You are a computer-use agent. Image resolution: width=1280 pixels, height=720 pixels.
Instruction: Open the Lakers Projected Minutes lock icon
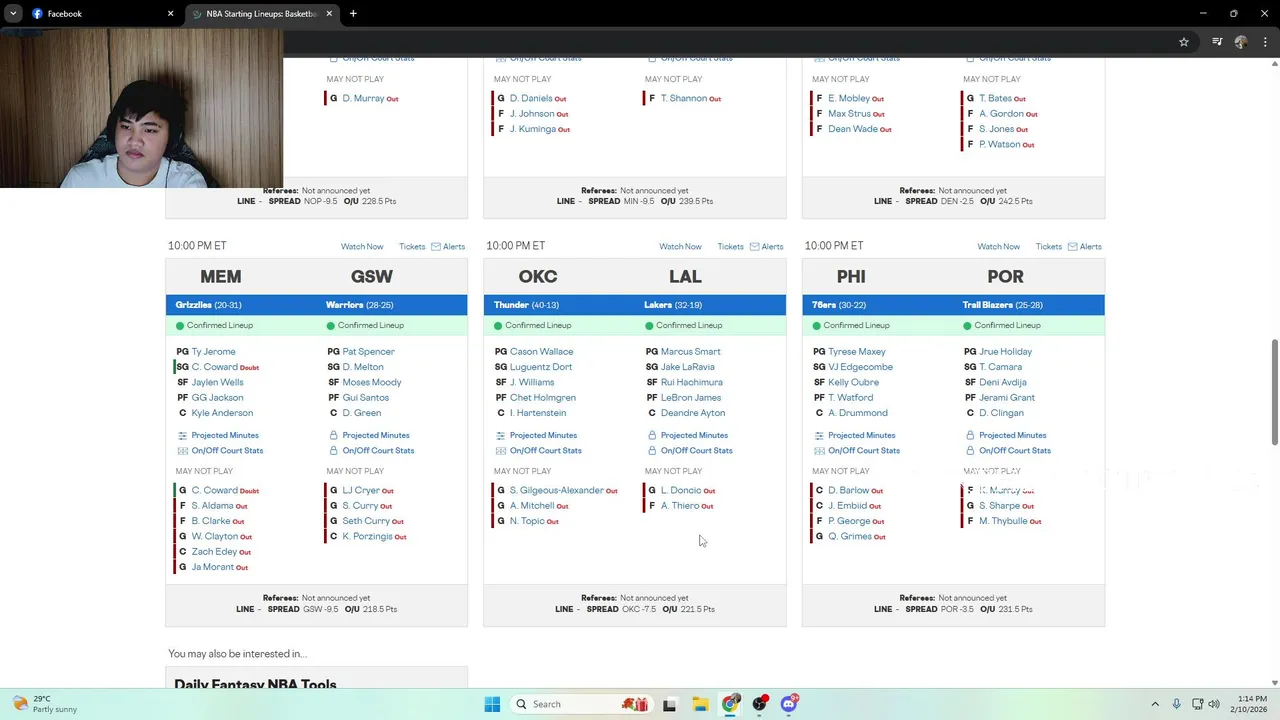[651, 435]
